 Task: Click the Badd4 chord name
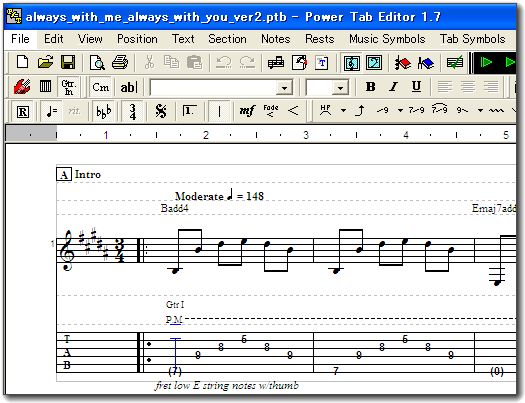tap(174, 208)
